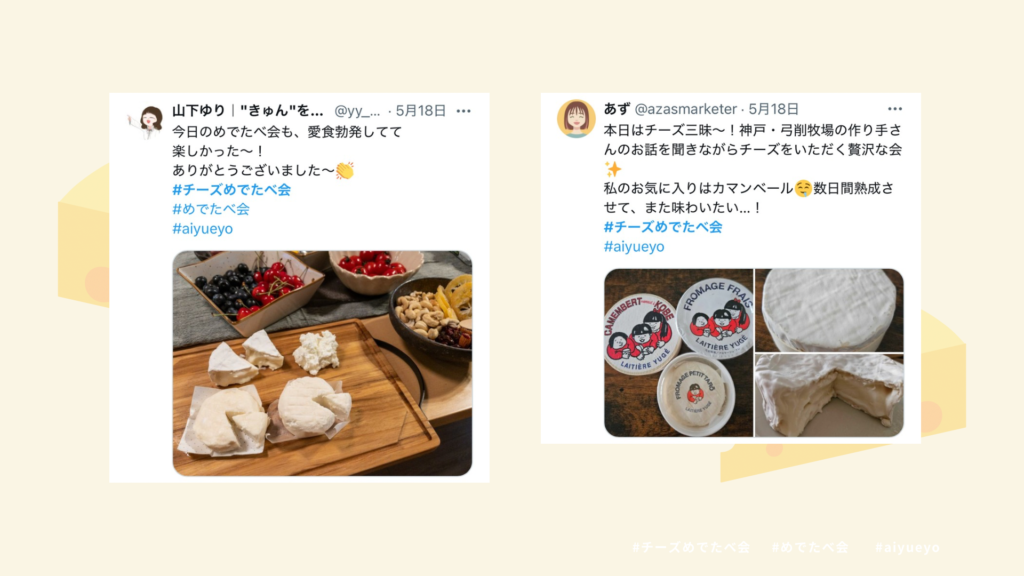
Task: View cheese board photo in left tweet
Action: 322,363
